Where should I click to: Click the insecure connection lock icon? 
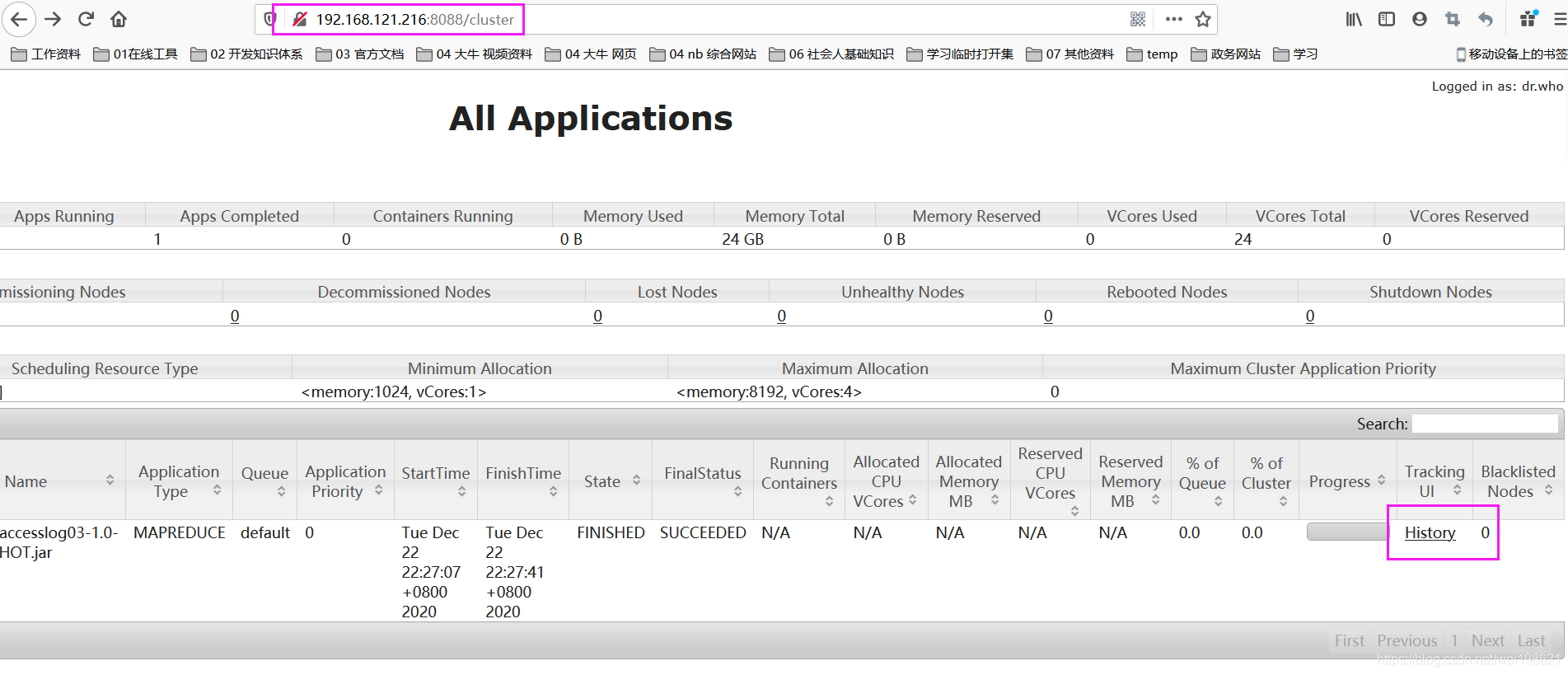(300, 19)
